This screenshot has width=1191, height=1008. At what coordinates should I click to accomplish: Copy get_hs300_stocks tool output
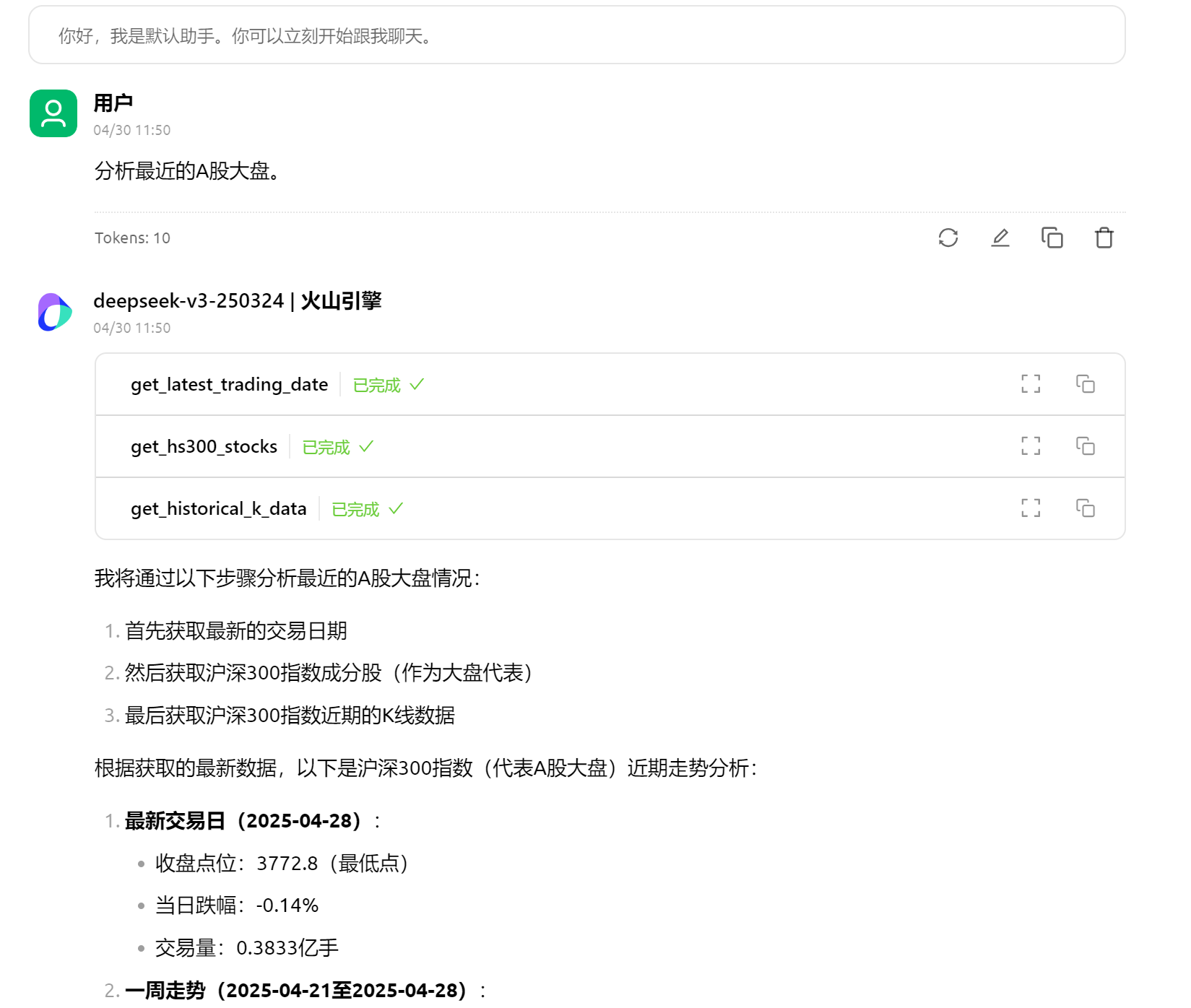(x=1086, y=447)
